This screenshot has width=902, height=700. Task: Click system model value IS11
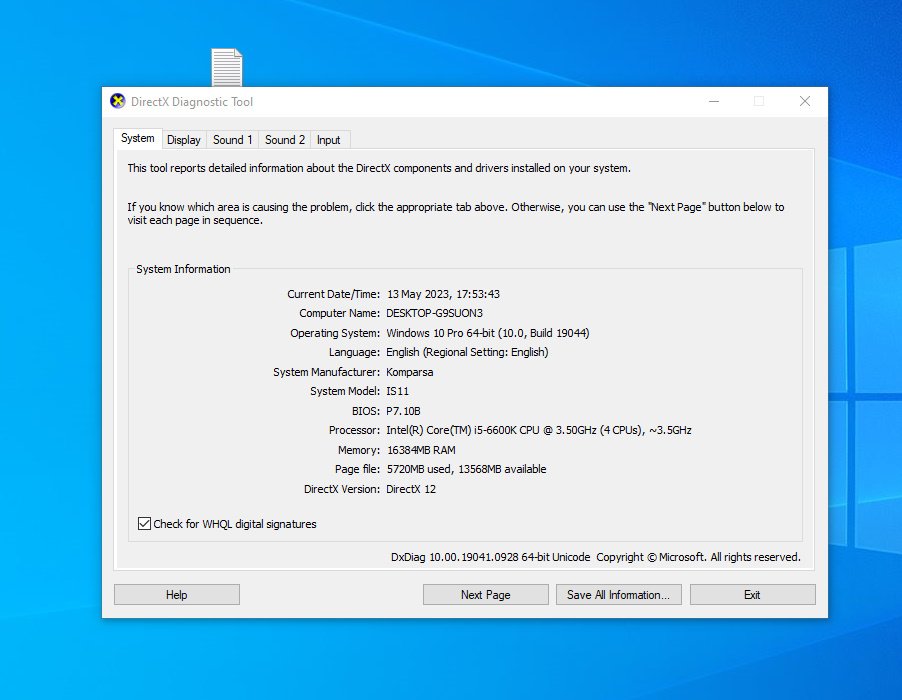(398, 391)
